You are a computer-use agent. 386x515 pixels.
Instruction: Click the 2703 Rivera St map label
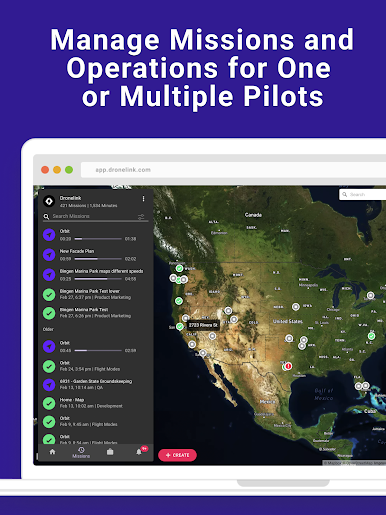click(x=203, y=325)
